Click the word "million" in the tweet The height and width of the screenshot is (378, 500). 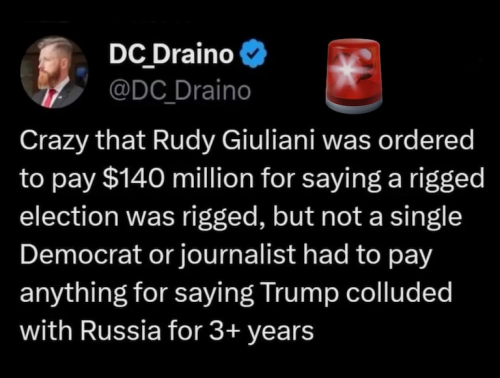(211, 178)
